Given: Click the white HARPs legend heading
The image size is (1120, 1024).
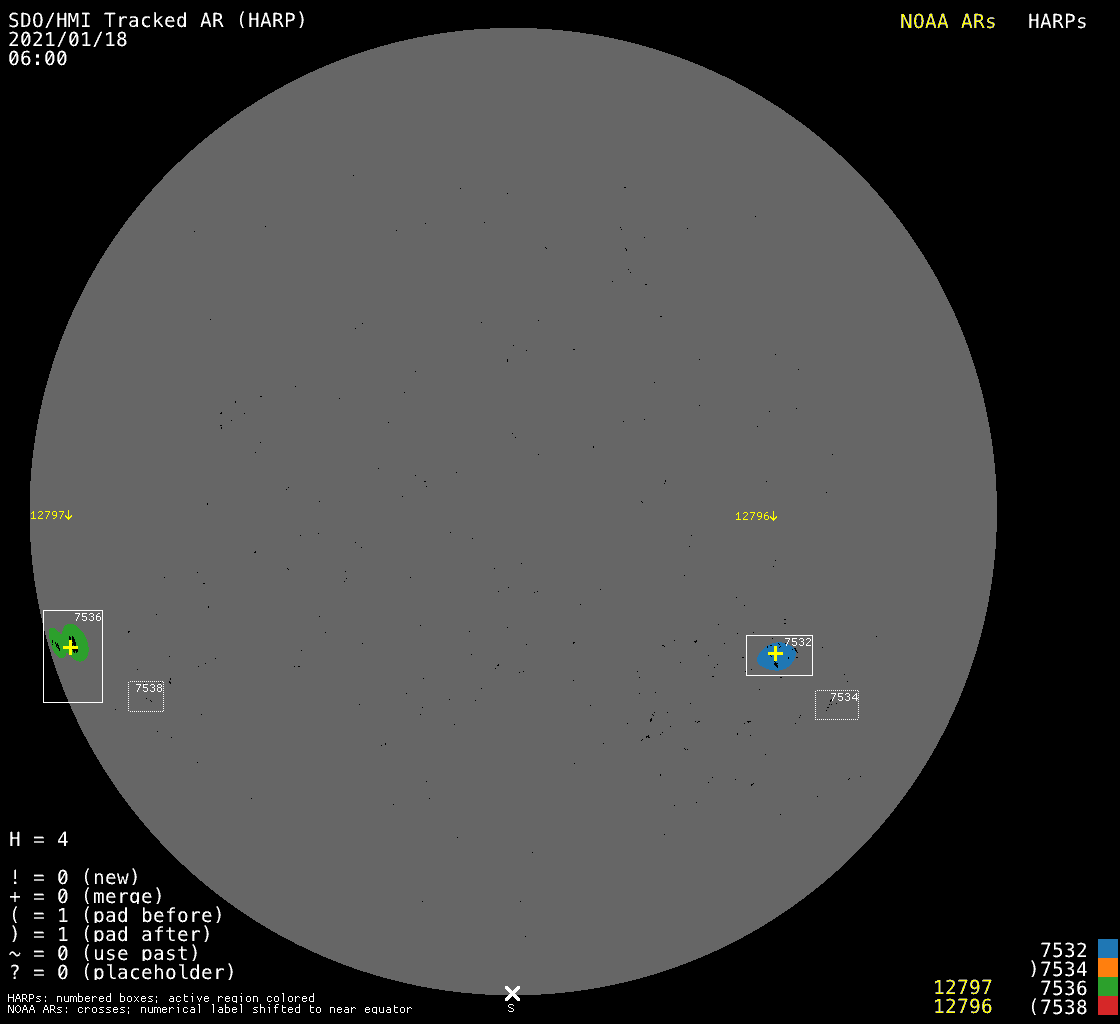Looking at the screenshot, I should tap(1057, 22).
